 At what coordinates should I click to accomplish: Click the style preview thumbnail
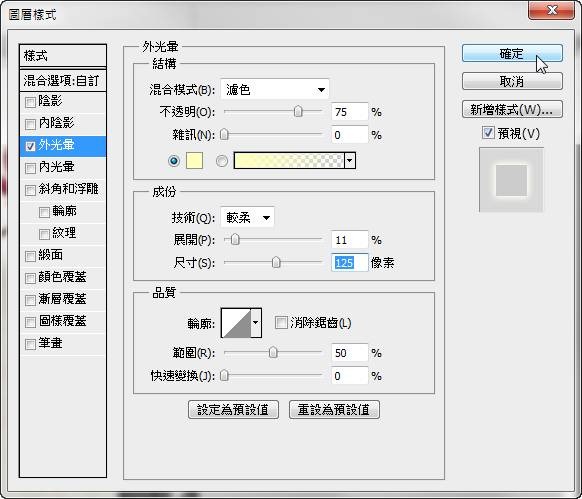(511, 180)
